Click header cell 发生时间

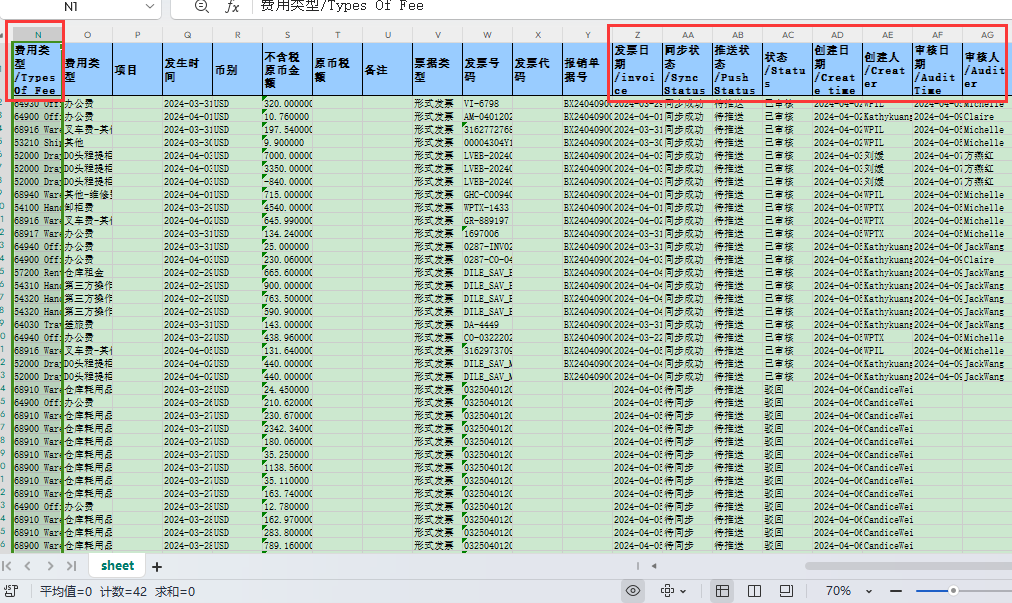187,70
